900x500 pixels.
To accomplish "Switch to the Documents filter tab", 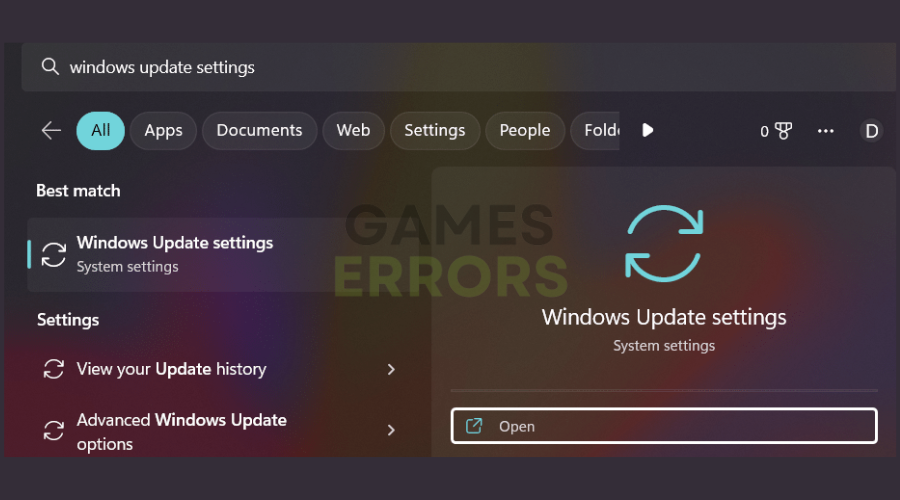I will pyautogui.click(x=259, y=130).
